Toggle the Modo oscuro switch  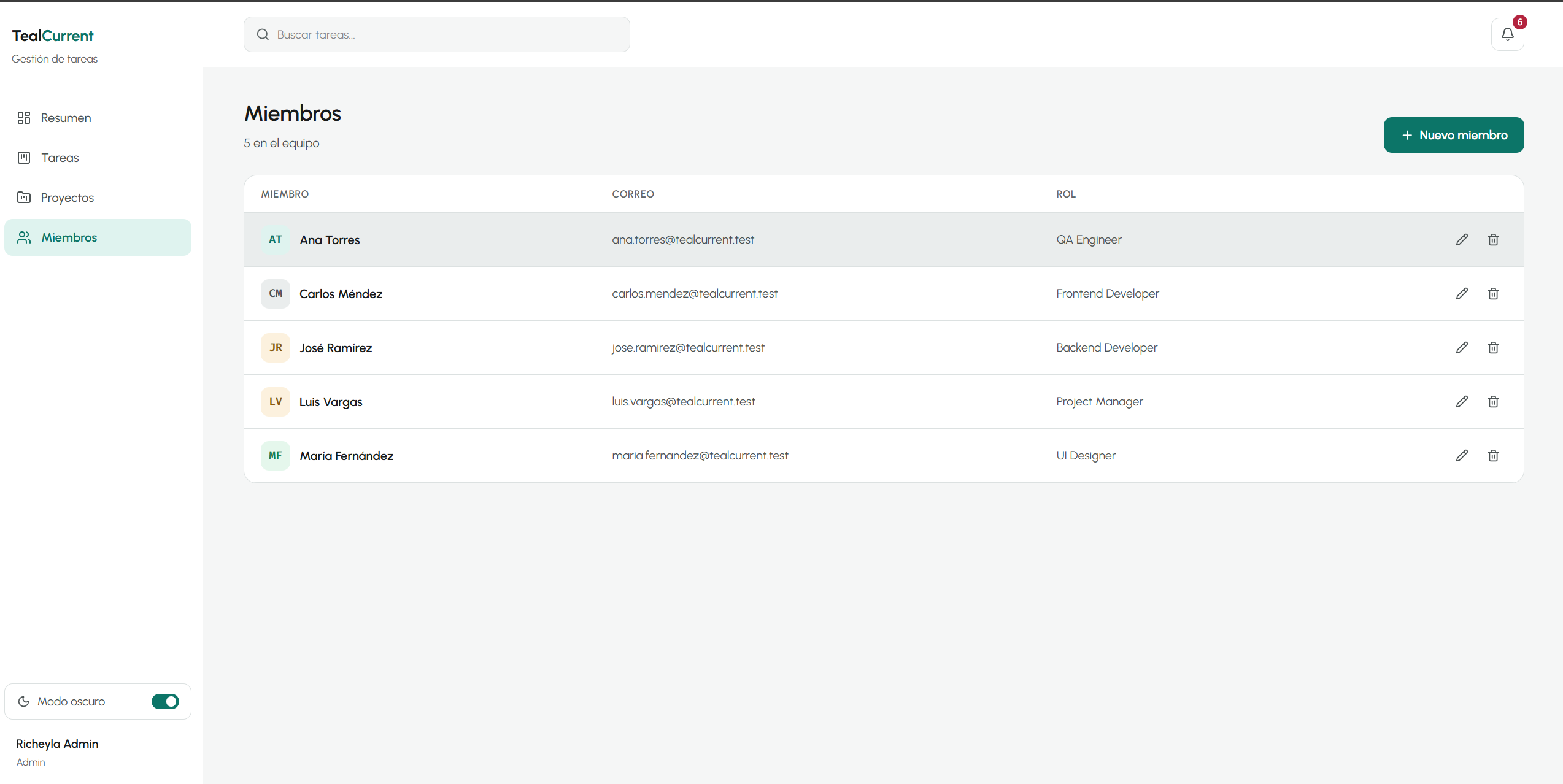(165, 701)
